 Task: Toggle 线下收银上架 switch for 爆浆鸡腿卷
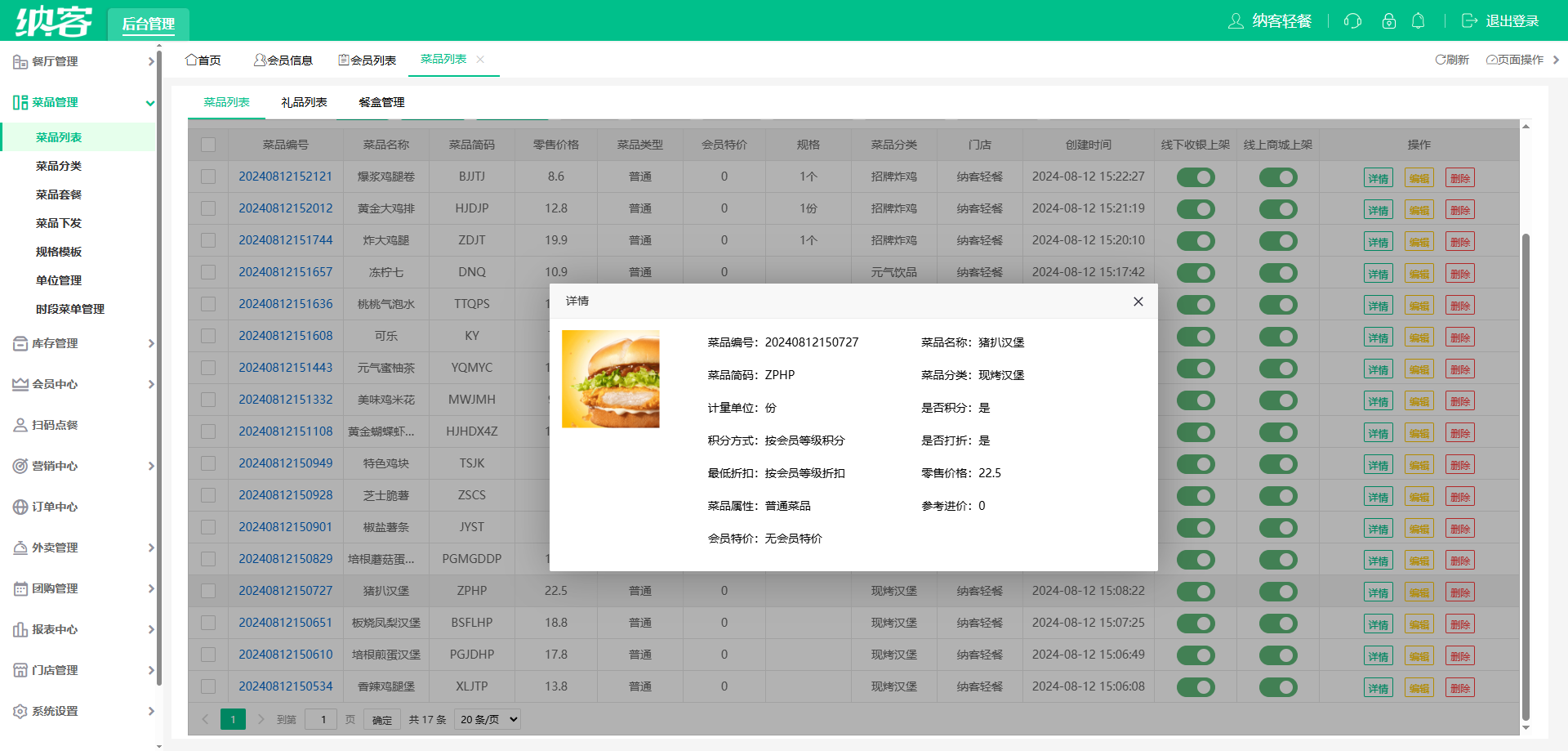(x=1196, y=177)
